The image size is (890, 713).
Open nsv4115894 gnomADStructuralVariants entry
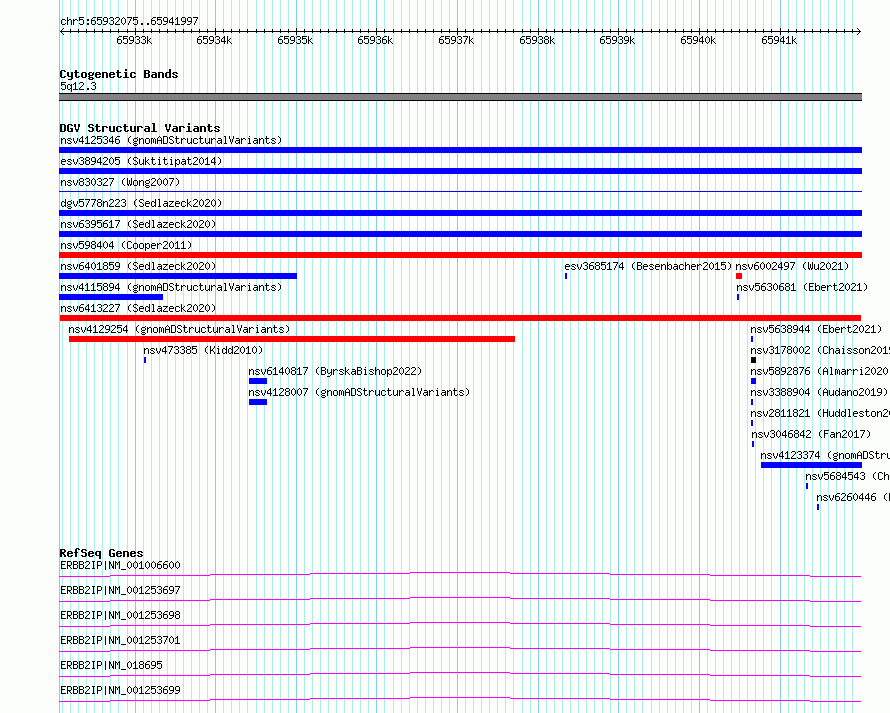click(171, 287)
